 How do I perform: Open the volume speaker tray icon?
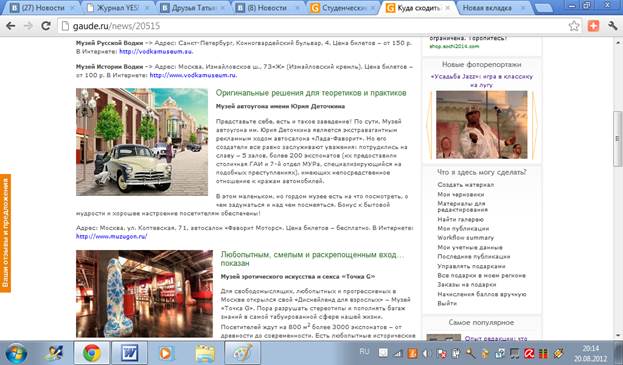(x=427, y=353)
